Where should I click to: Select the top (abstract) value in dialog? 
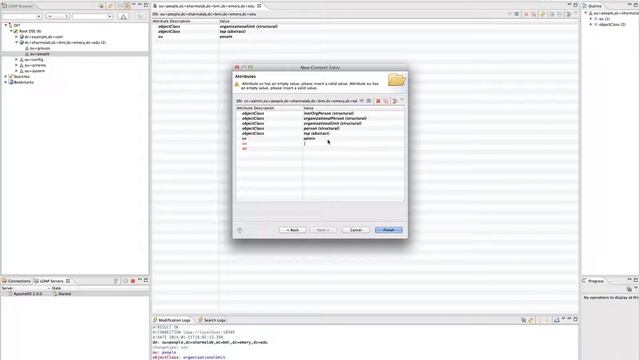tap(316, 133)
